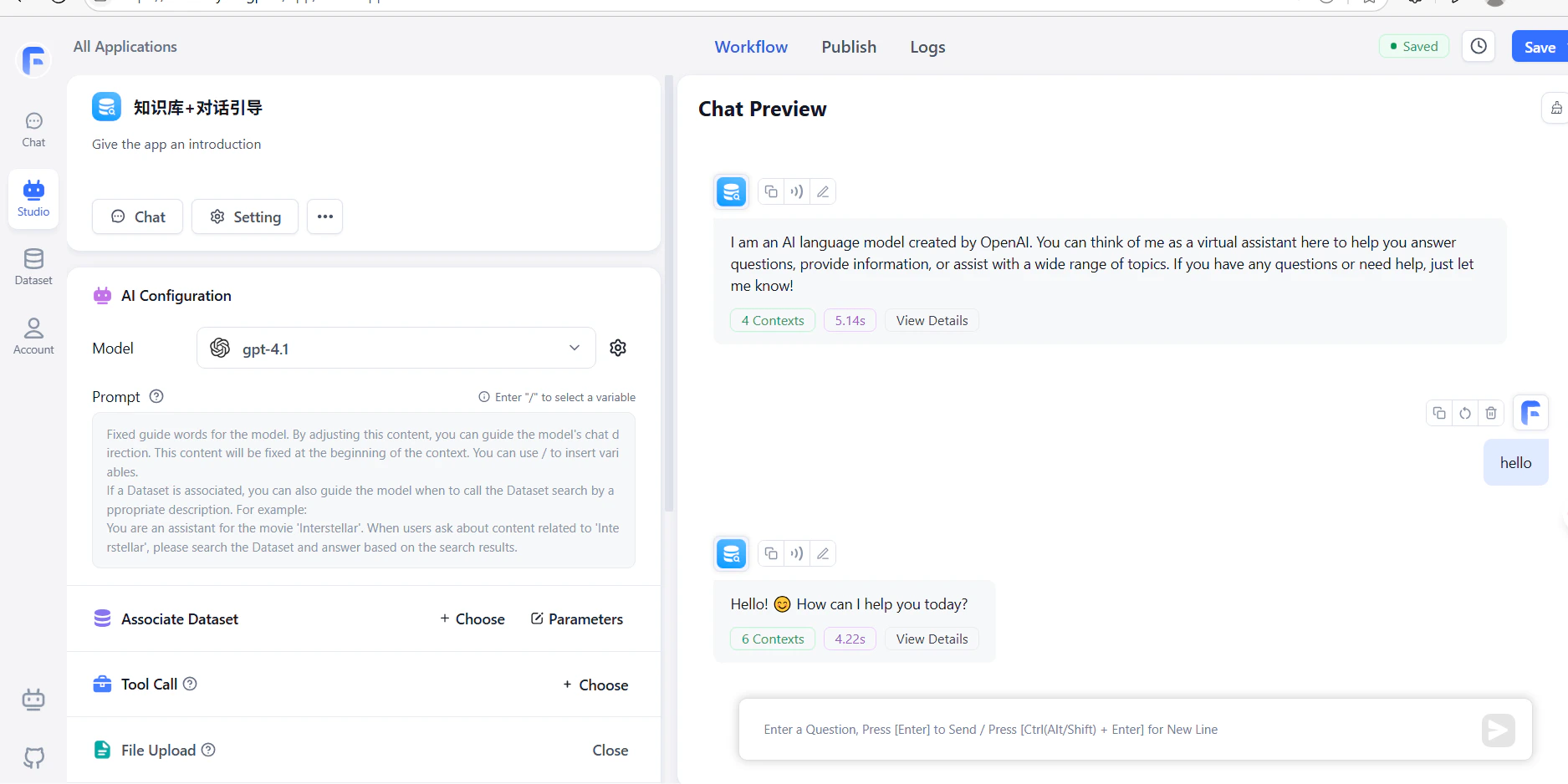View Details of the 6 Contexts reply
The height and width of the screenshot is (784, 1568).
(931, 639)
